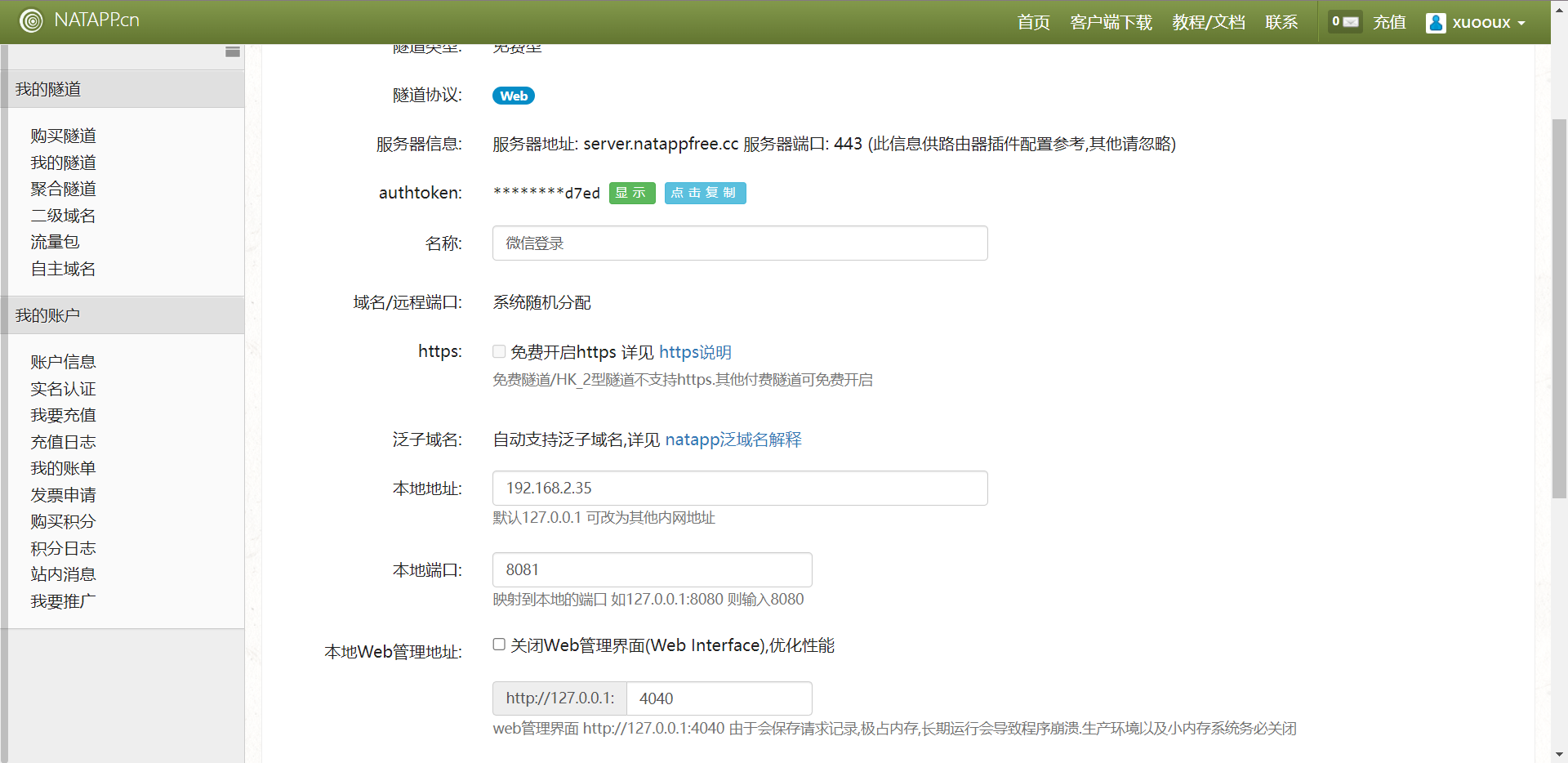Open the https说明 link
Screen dimensions: 1568x763
click(x=695, y=352)
